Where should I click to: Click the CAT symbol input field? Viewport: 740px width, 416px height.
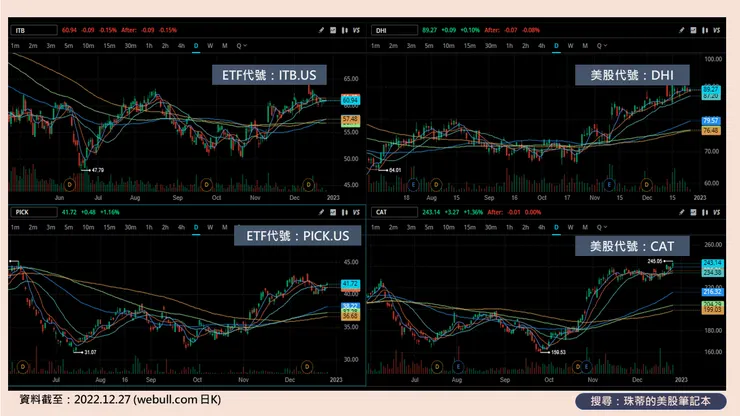click(395, 212)
